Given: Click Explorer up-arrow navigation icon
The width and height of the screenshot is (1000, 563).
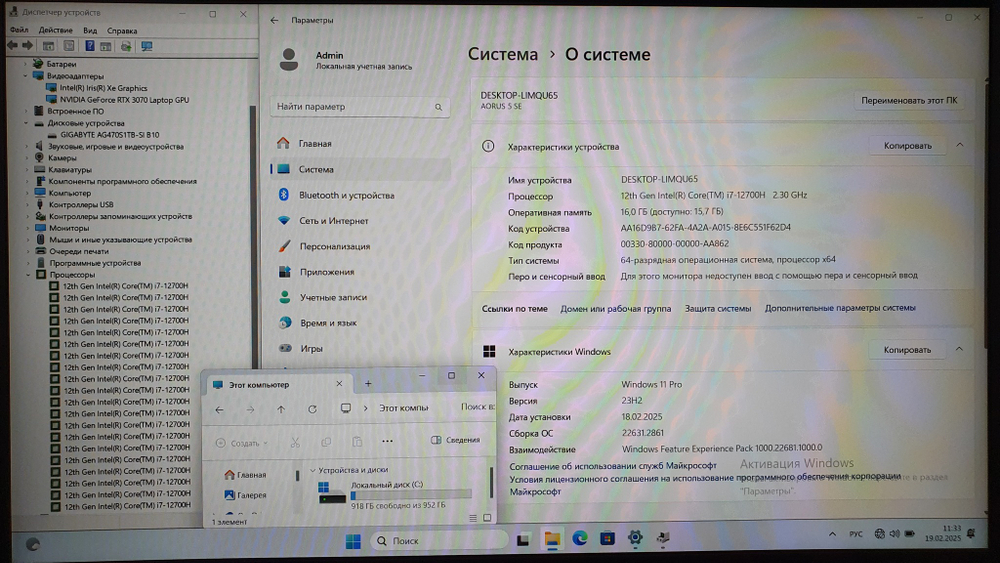Looking at the screenshot, I should click(281, 409).
